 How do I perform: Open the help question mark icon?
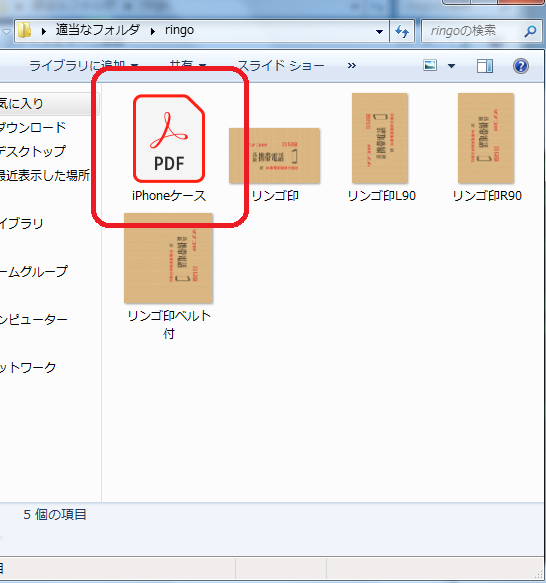point(521,66)
